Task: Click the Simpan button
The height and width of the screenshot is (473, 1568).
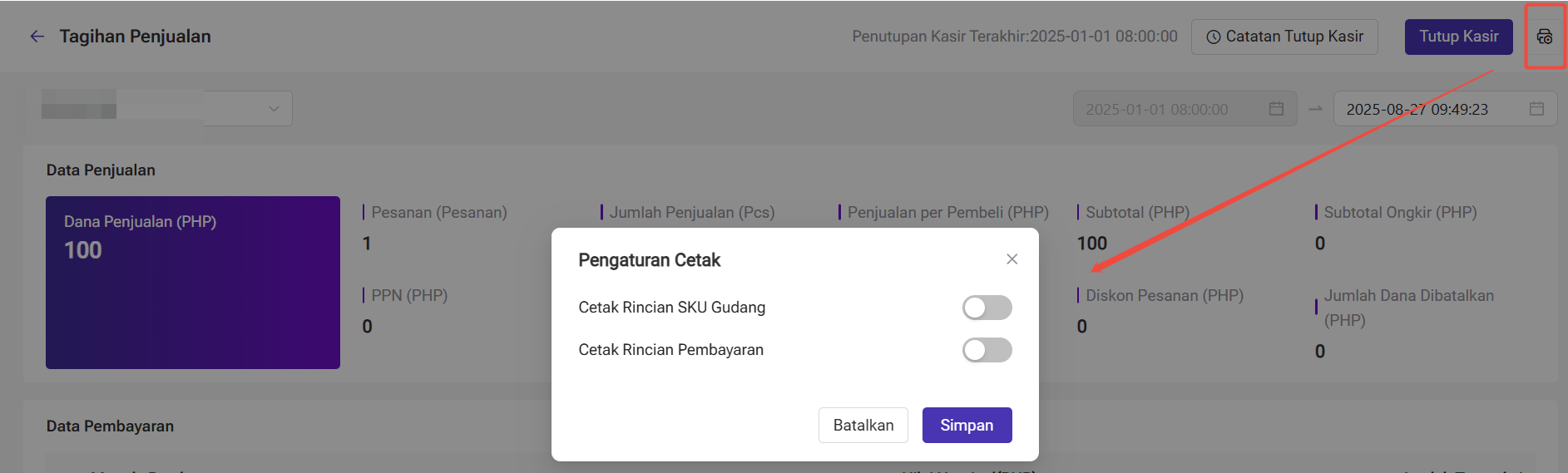Action: pyautogui.click(x=967, y=425)
